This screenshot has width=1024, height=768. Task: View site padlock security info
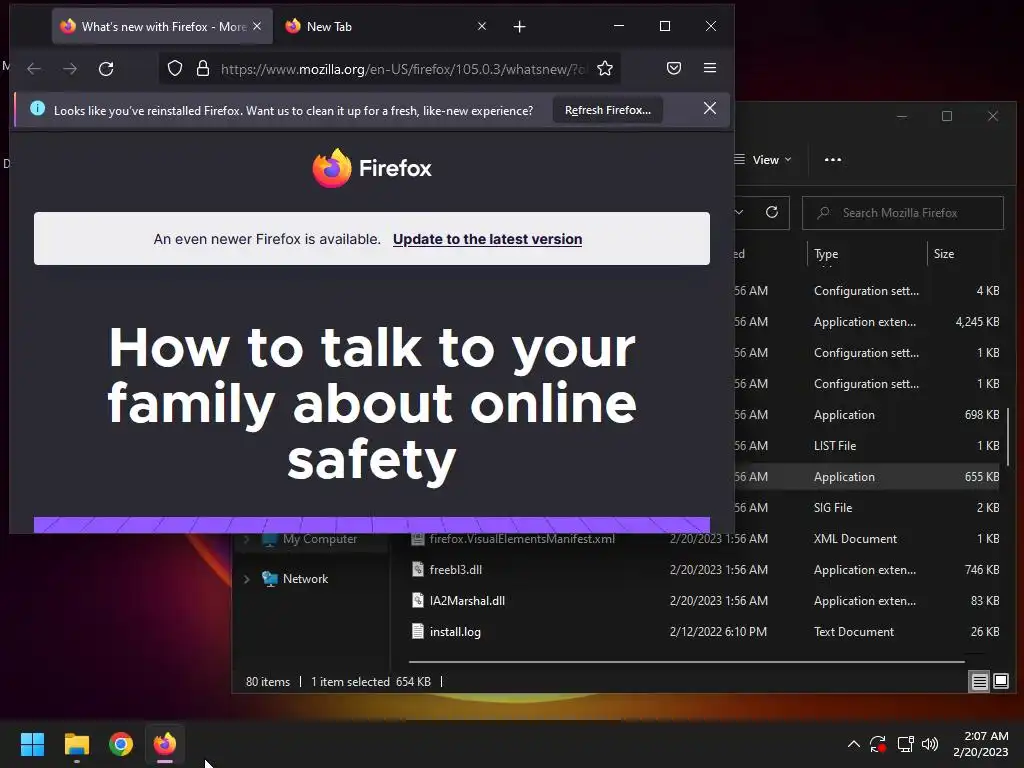click(x=203, y=69)
